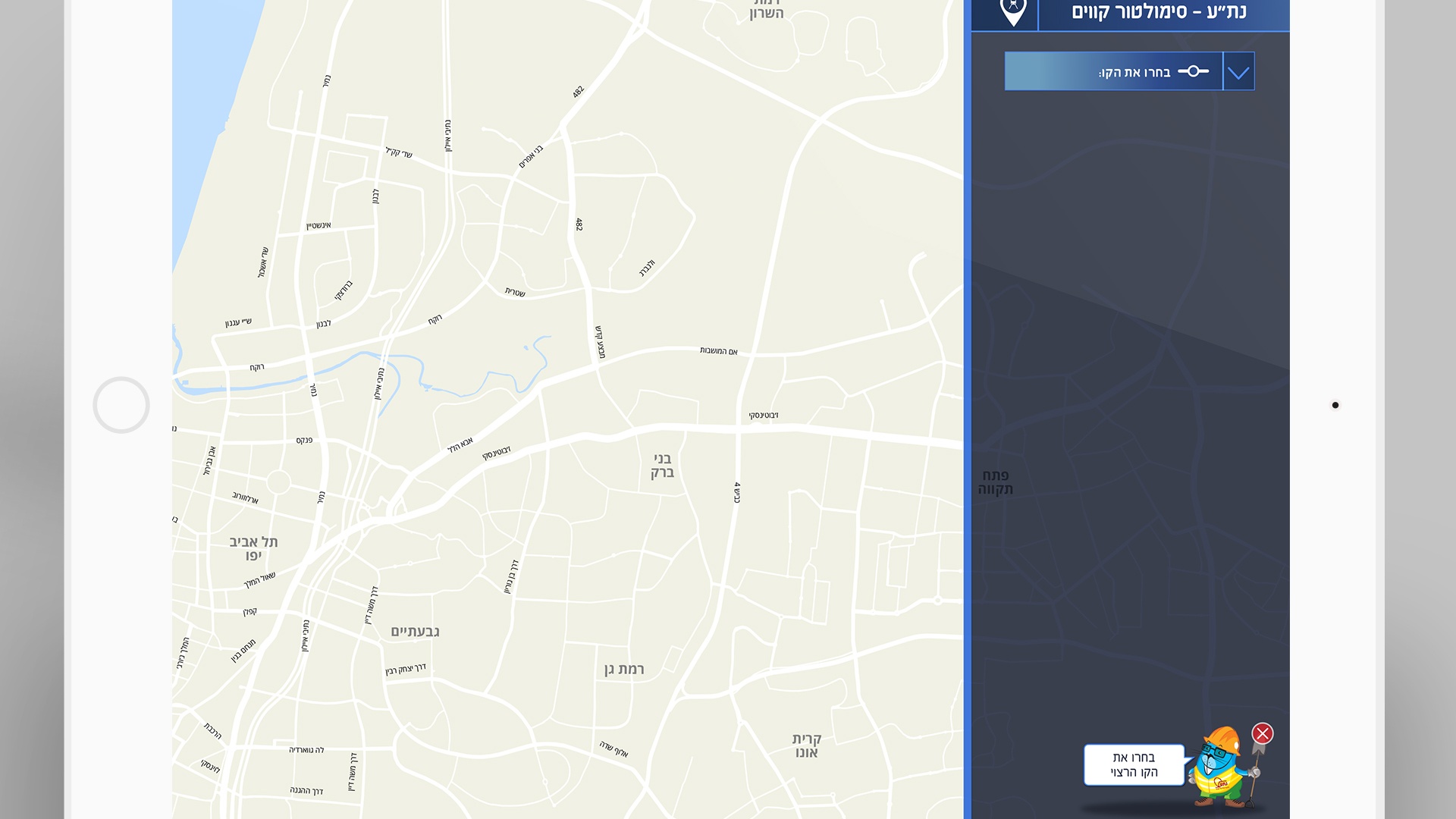Click the 'גבעתיים' city label on the map

pos(415,631)
